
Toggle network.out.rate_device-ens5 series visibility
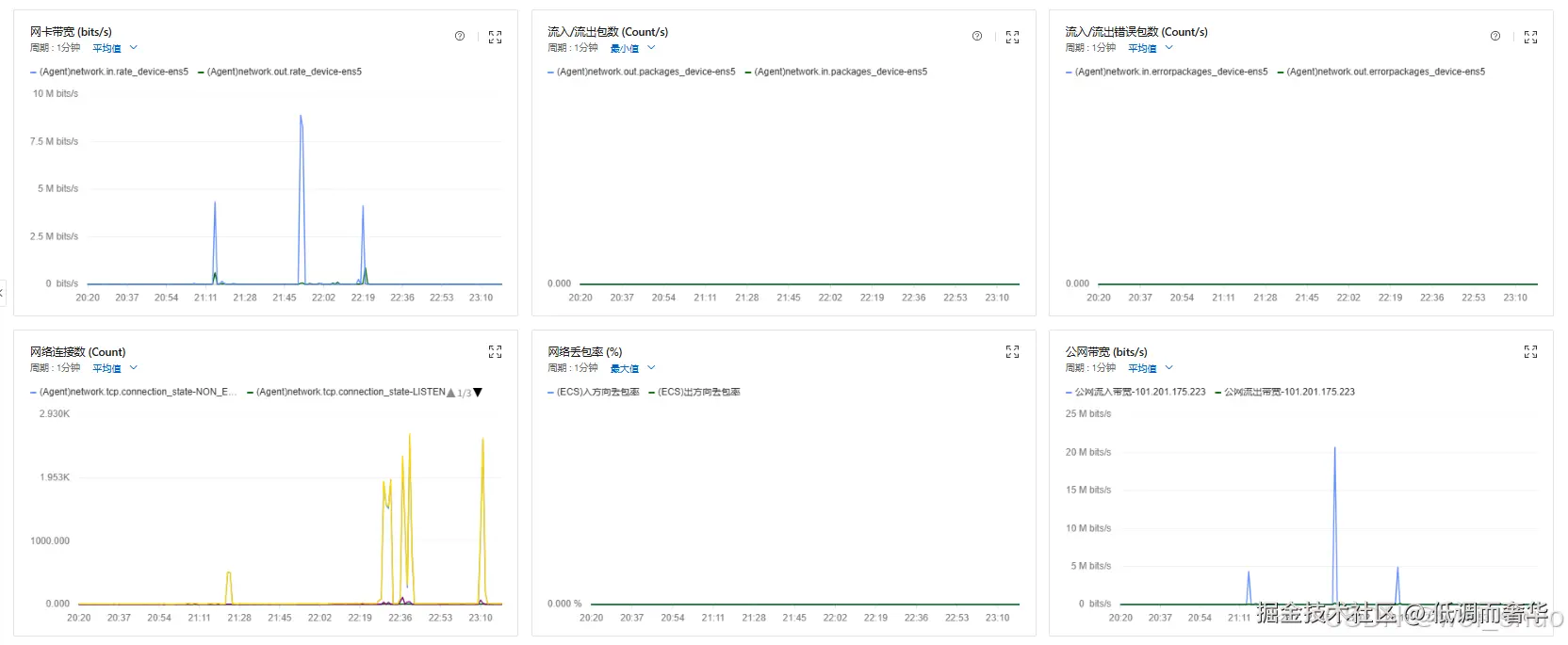[280, 72]
